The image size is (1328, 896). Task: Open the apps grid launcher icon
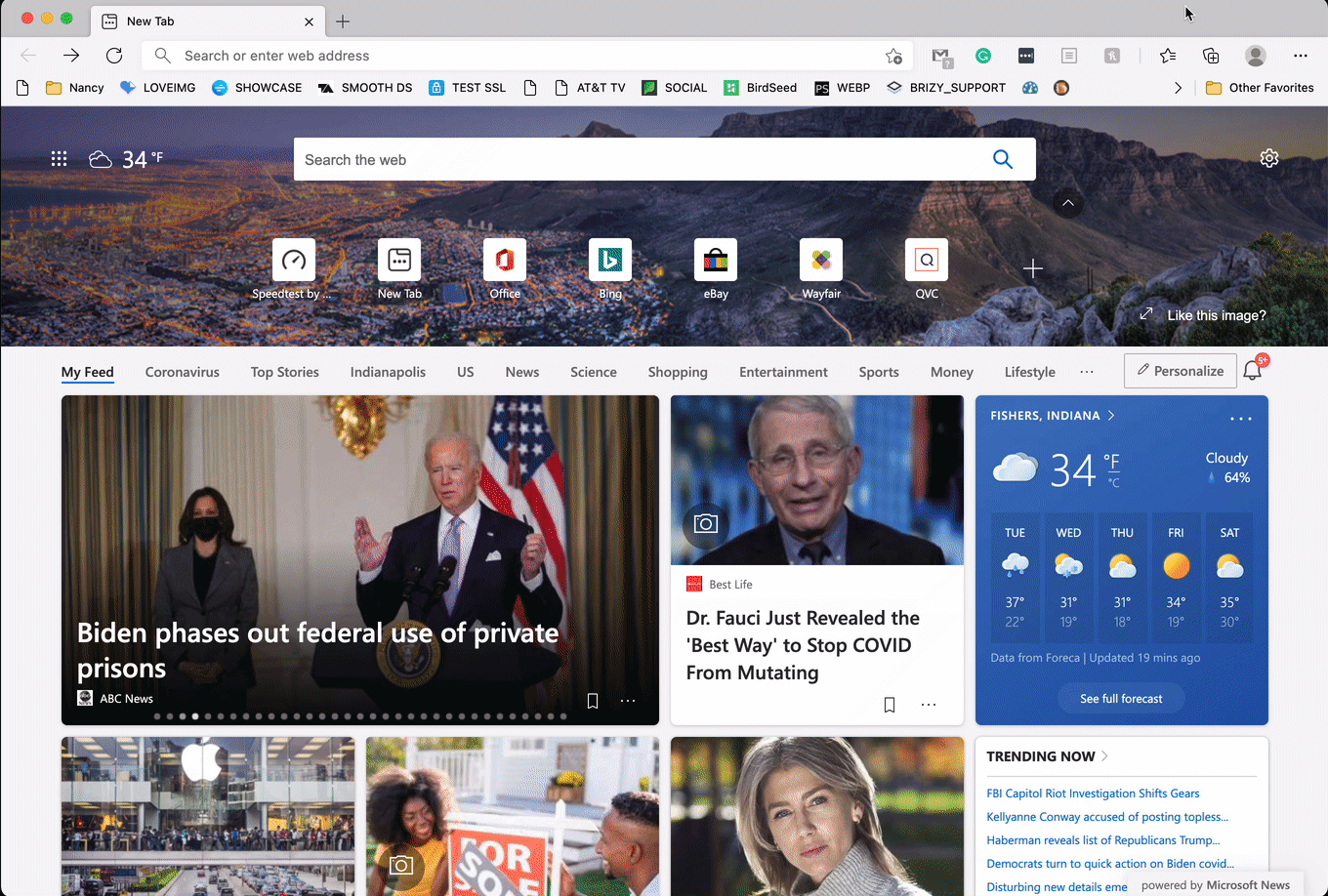59,159
